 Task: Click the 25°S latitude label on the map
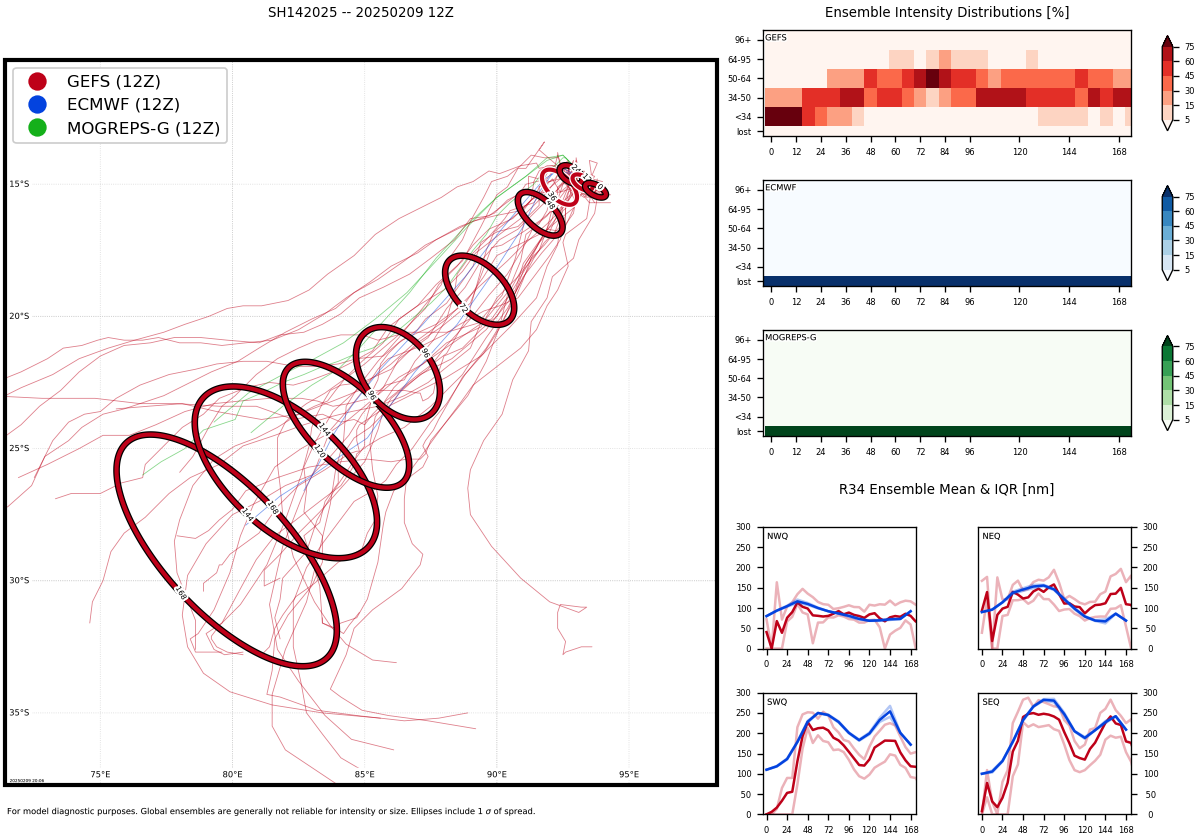click(19, 448)
